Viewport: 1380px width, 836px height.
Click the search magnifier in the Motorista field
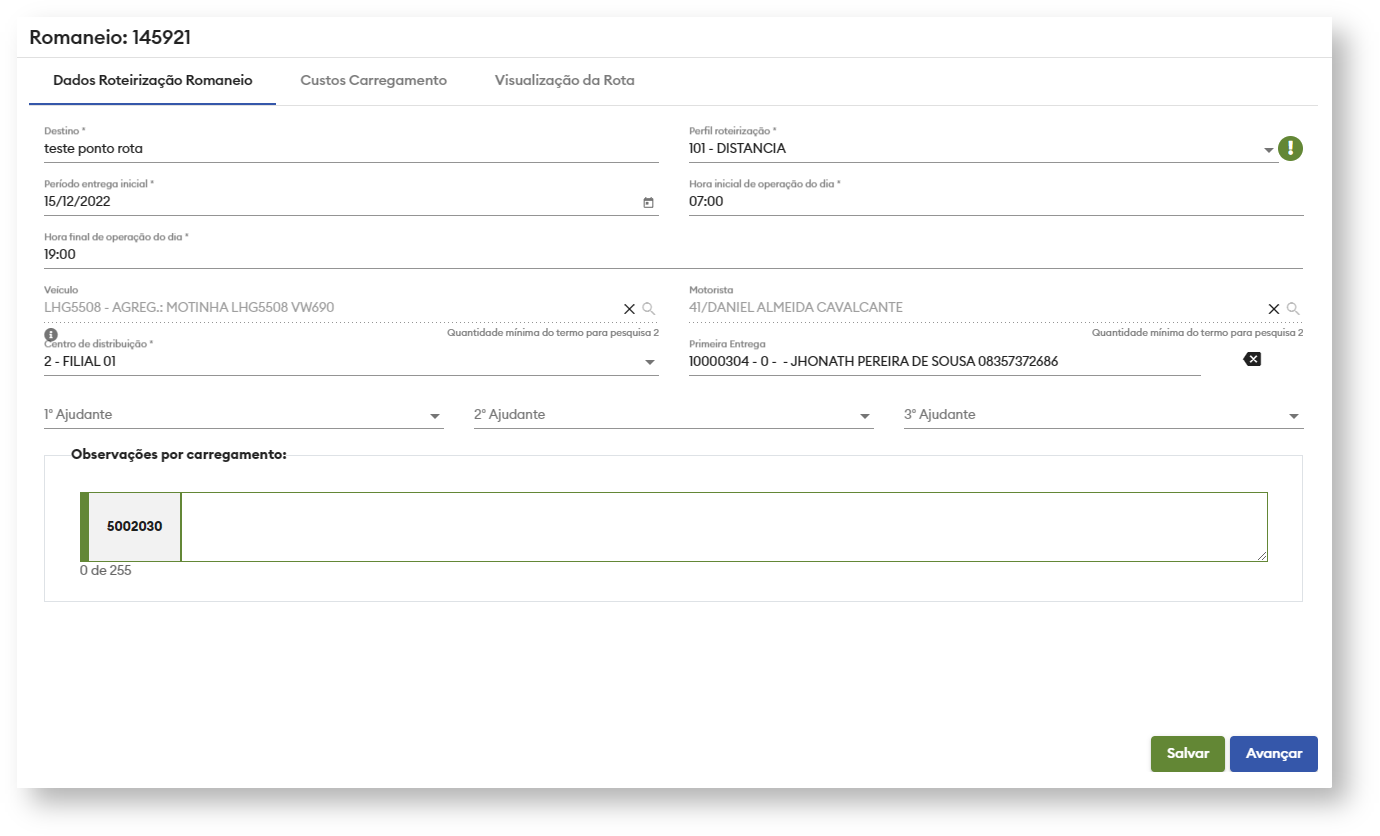(x=1293, y=309)
